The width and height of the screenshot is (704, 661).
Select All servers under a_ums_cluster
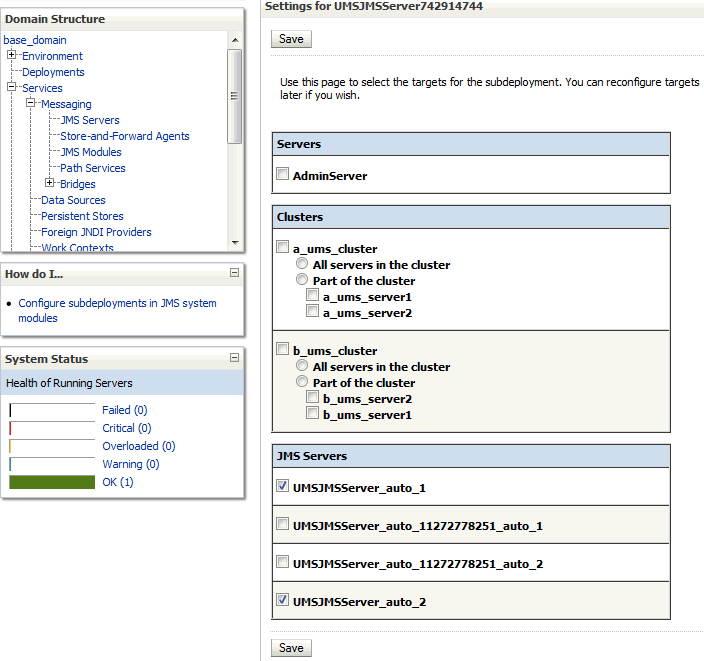click(302, 263)
